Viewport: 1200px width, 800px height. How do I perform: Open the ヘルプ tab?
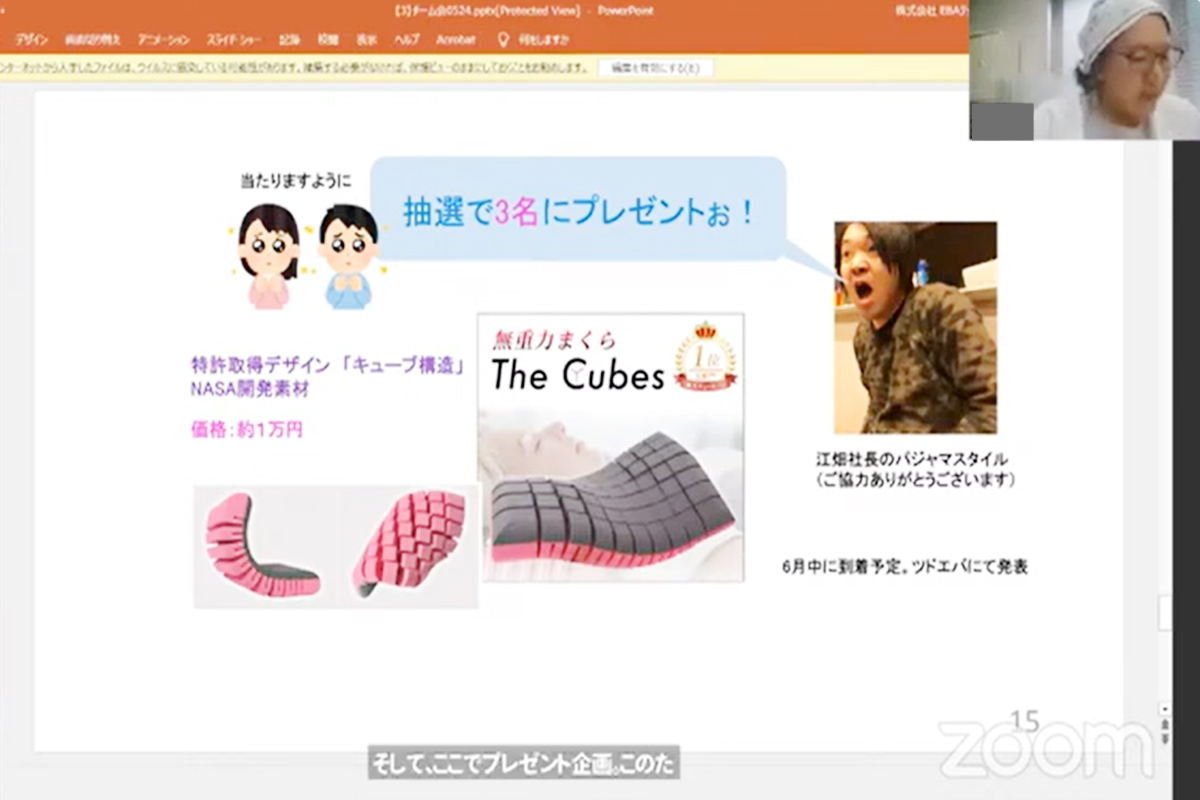(406, 40)
